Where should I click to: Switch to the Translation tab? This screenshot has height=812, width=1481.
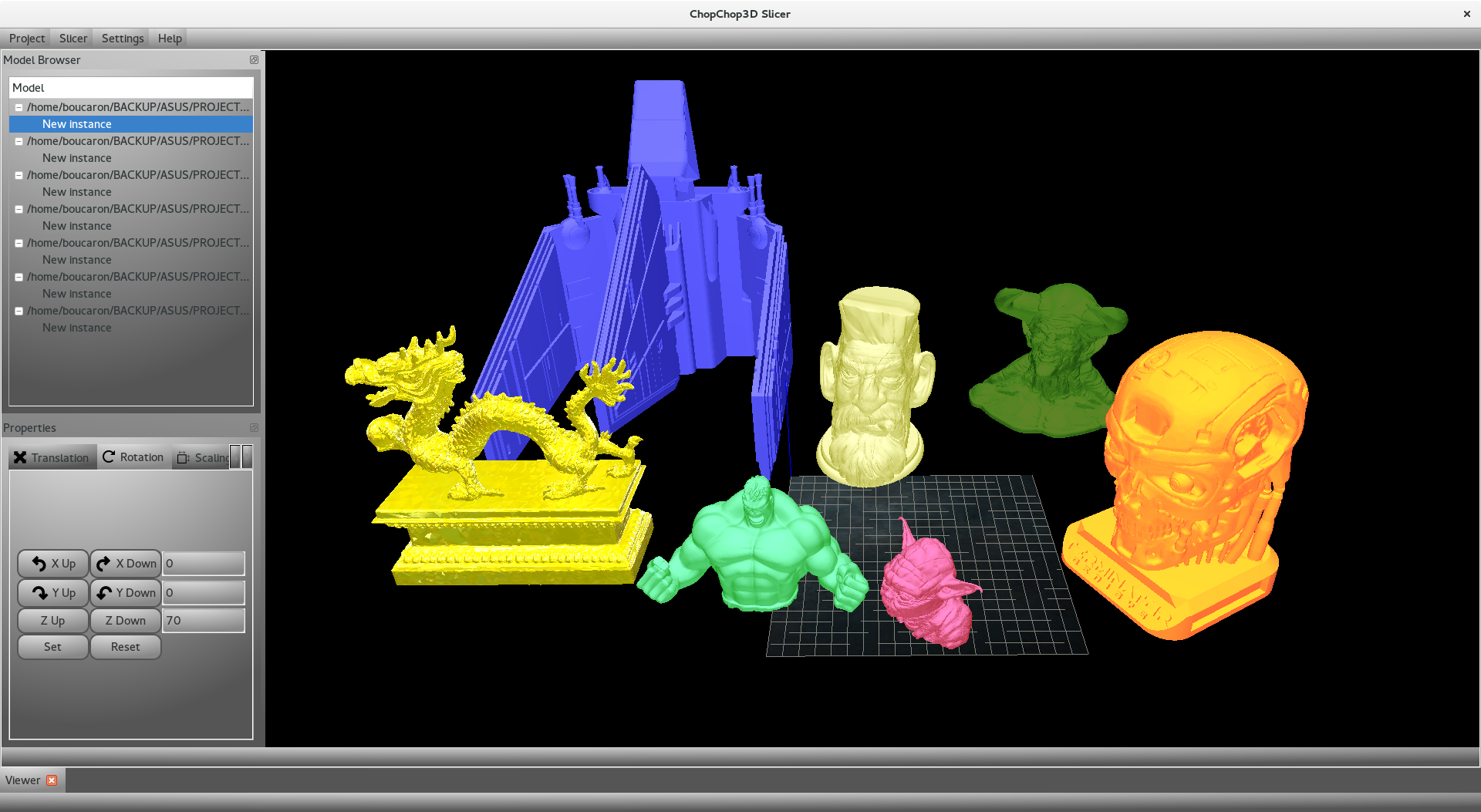(x=52, y=457)
